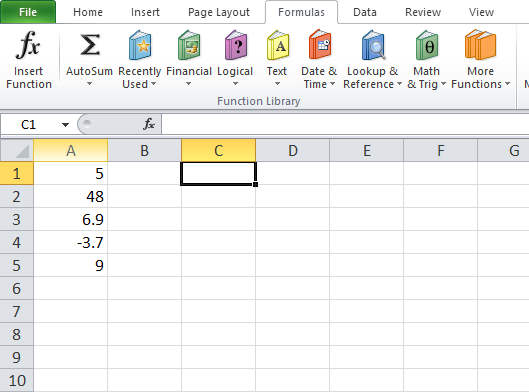This screenshot has height=392, width=529.
Task: Open the More Functions books icon
Action: click(480, 44)
